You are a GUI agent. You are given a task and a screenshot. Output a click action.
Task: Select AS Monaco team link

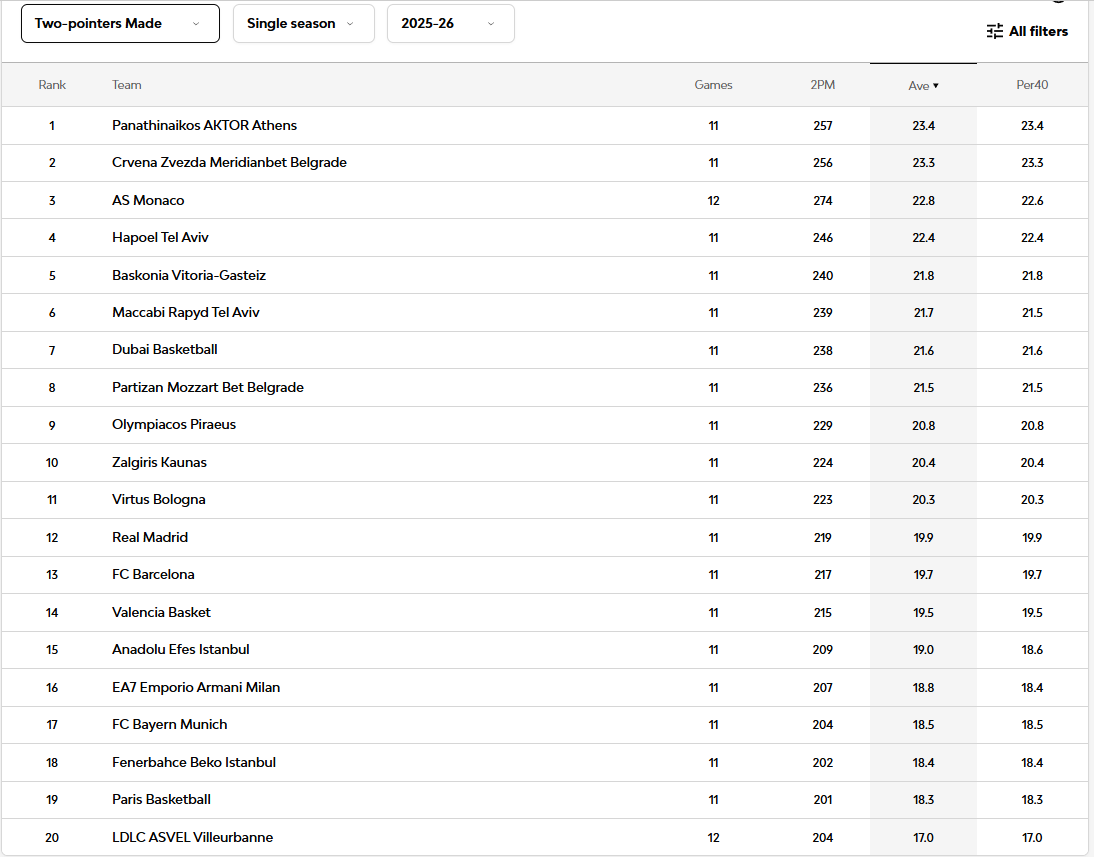tap(148, 201)
